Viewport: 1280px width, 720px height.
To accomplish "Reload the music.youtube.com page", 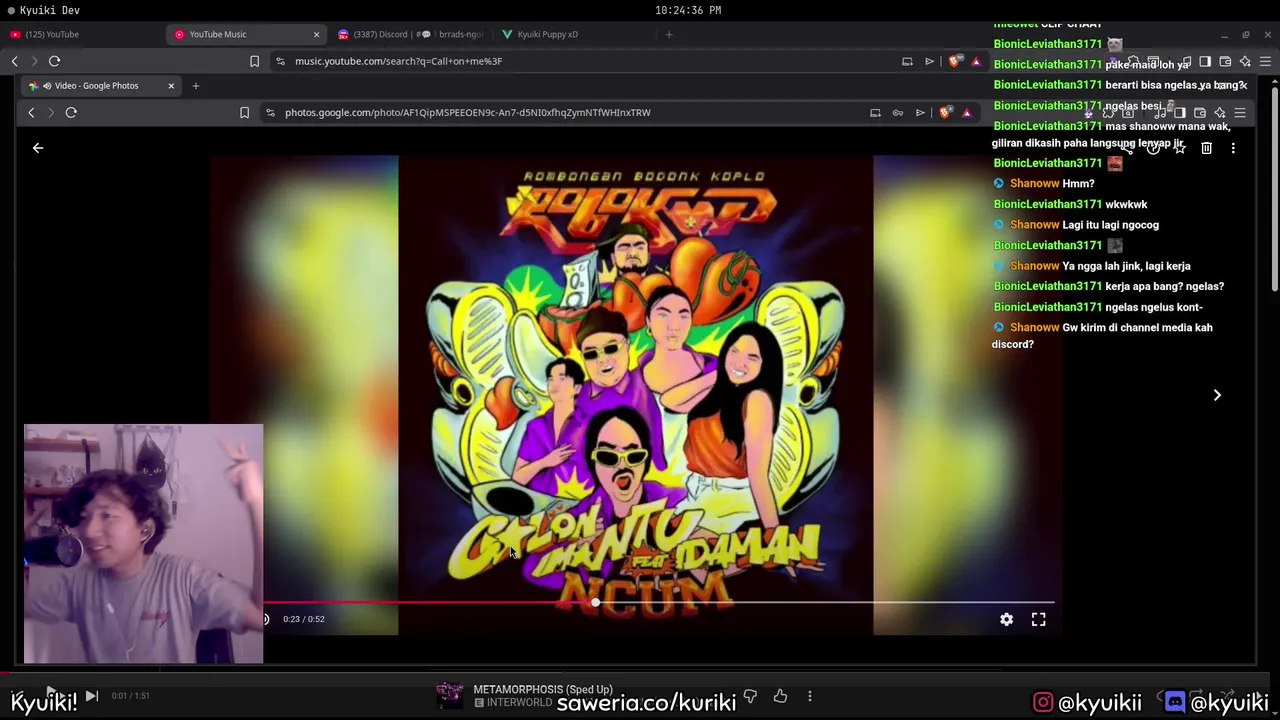I will click(x=55, y=61).
